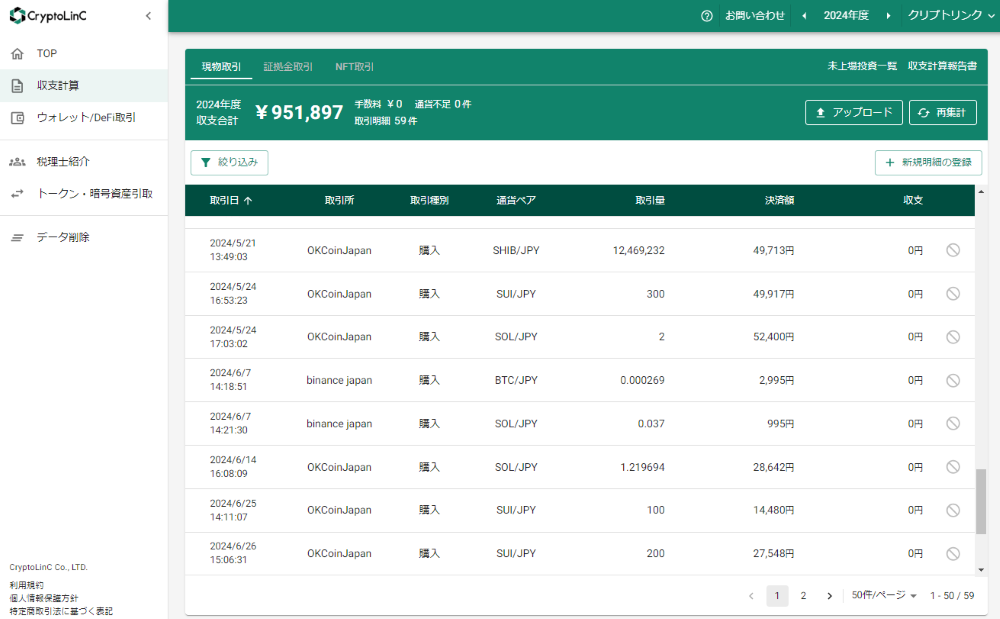
Task: Open the TOP home page
Action: (47, 54)
